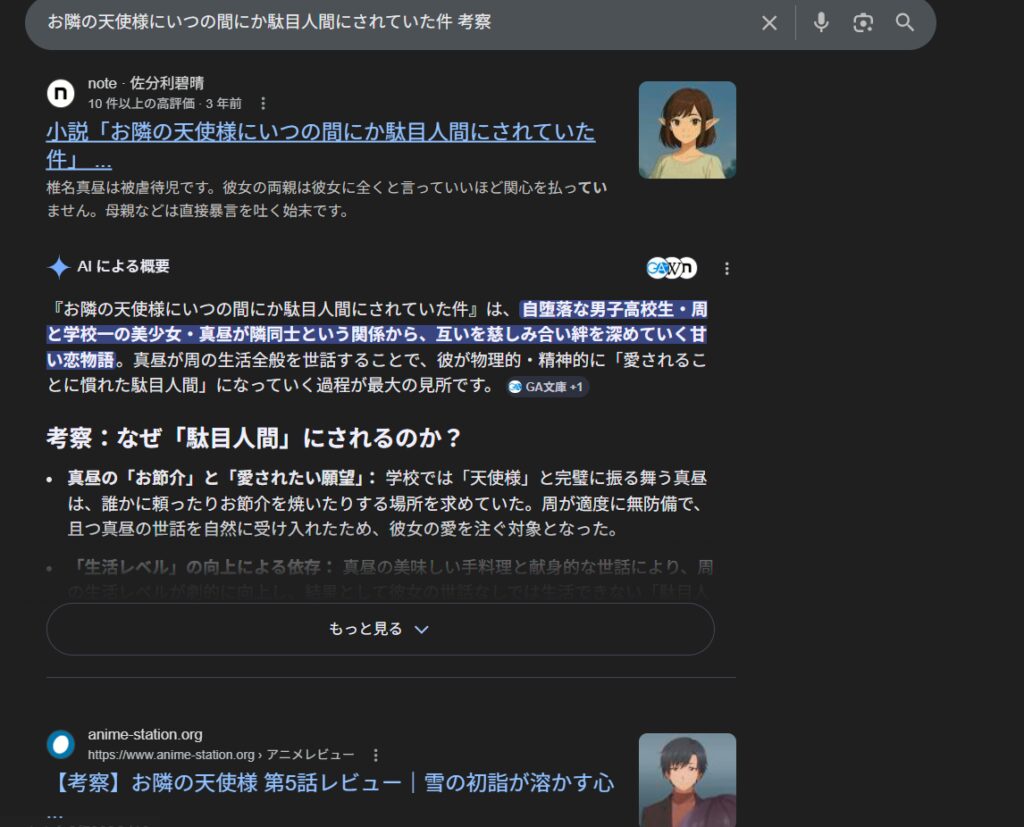Expand the AI overview with もっと見る
Image resolution: width=1024 pixels, height=827 pixels.
click(365, 628)
